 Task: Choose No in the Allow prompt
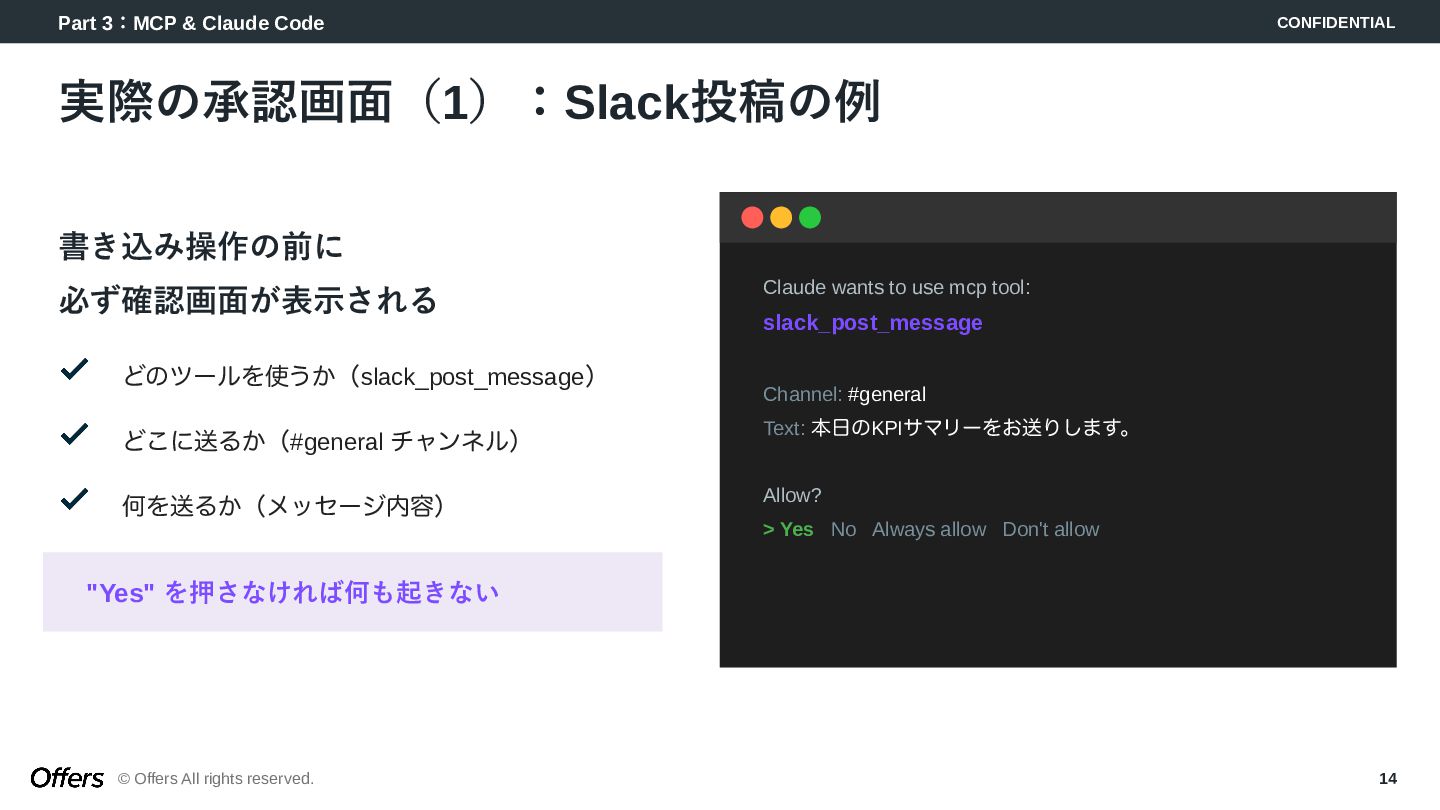tap(843, 529)
